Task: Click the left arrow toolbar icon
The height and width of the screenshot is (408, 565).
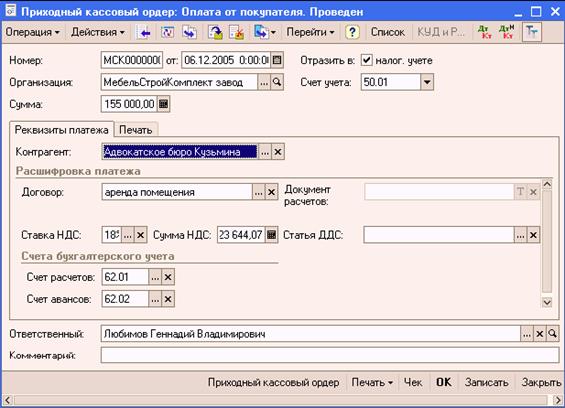Action: pyautogui.click(x=144, y=33)
